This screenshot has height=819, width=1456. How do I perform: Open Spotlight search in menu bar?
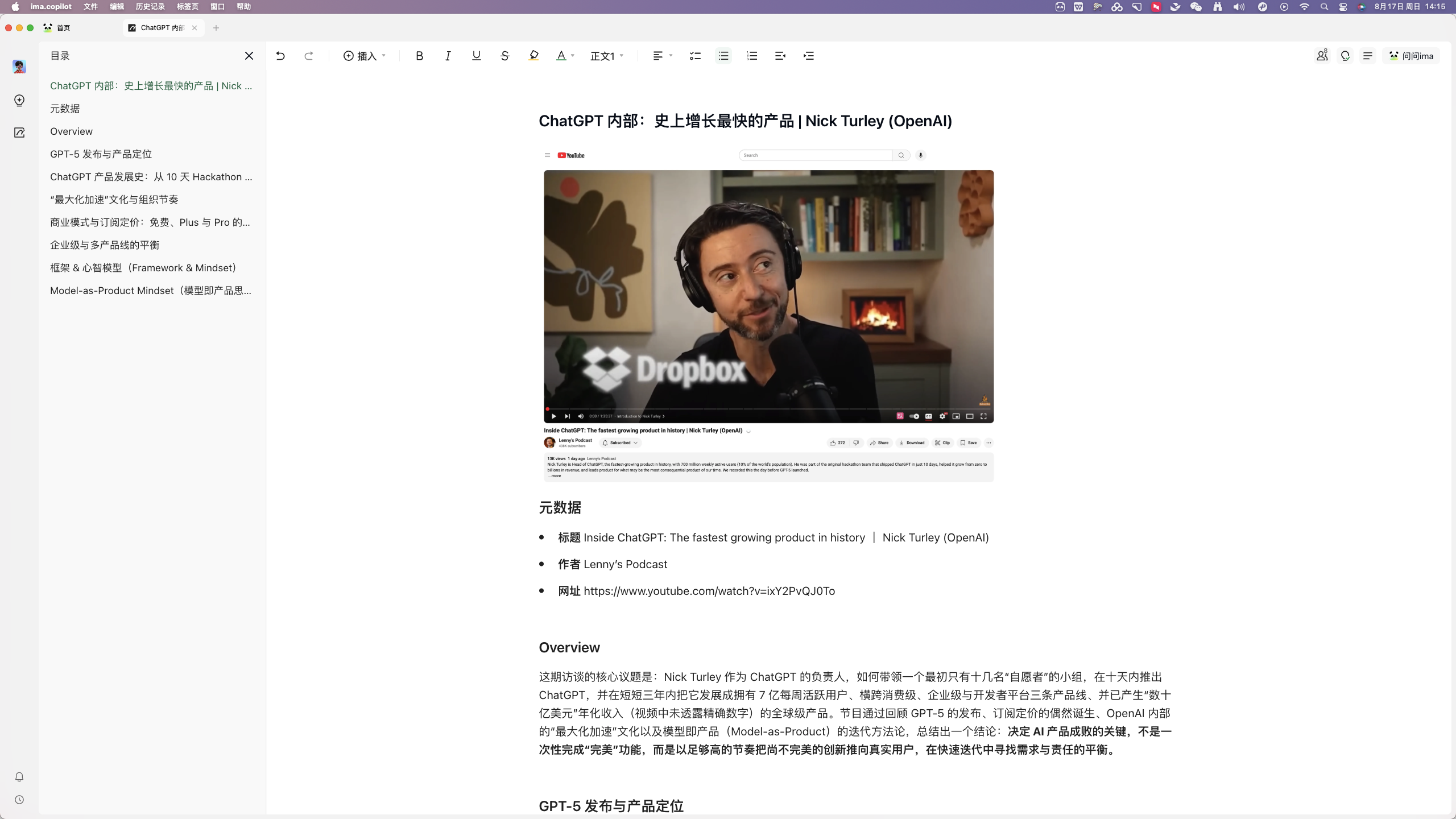point(1325,7)
